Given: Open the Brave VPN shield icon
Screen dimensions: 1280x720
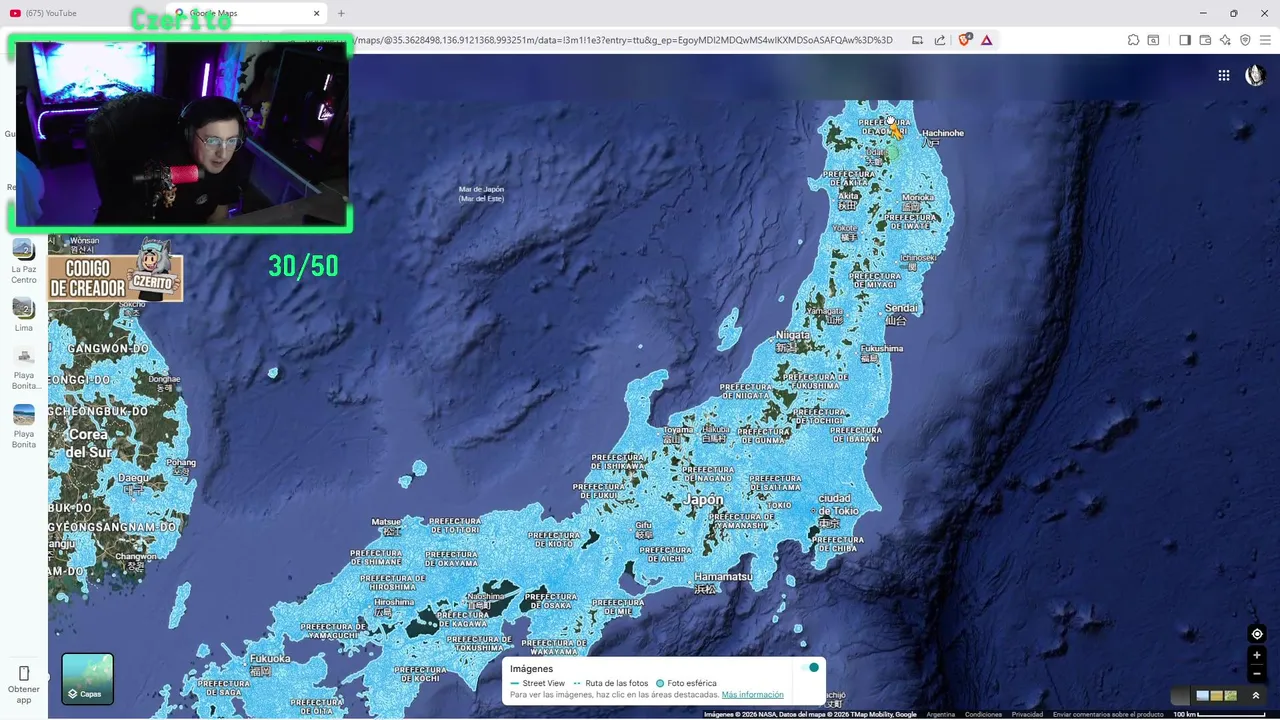Looking at the screenshot, I should click(1245, 40).
